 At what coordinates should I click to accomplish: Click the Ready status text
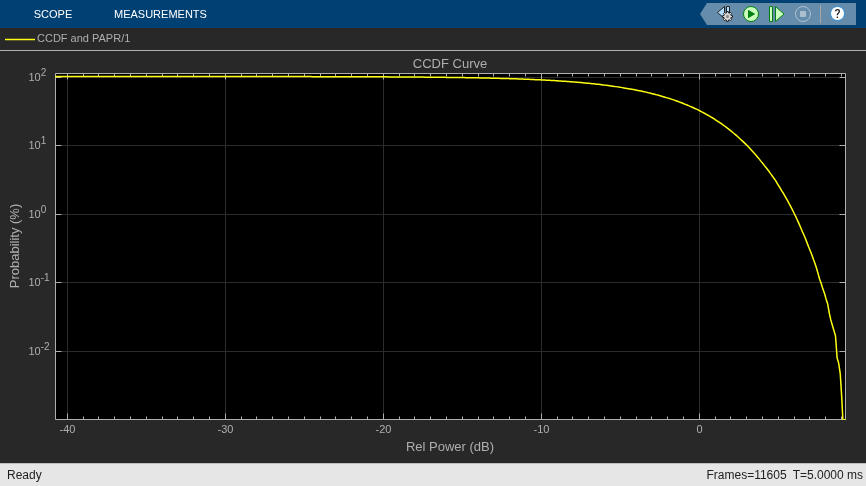point(24,475)
